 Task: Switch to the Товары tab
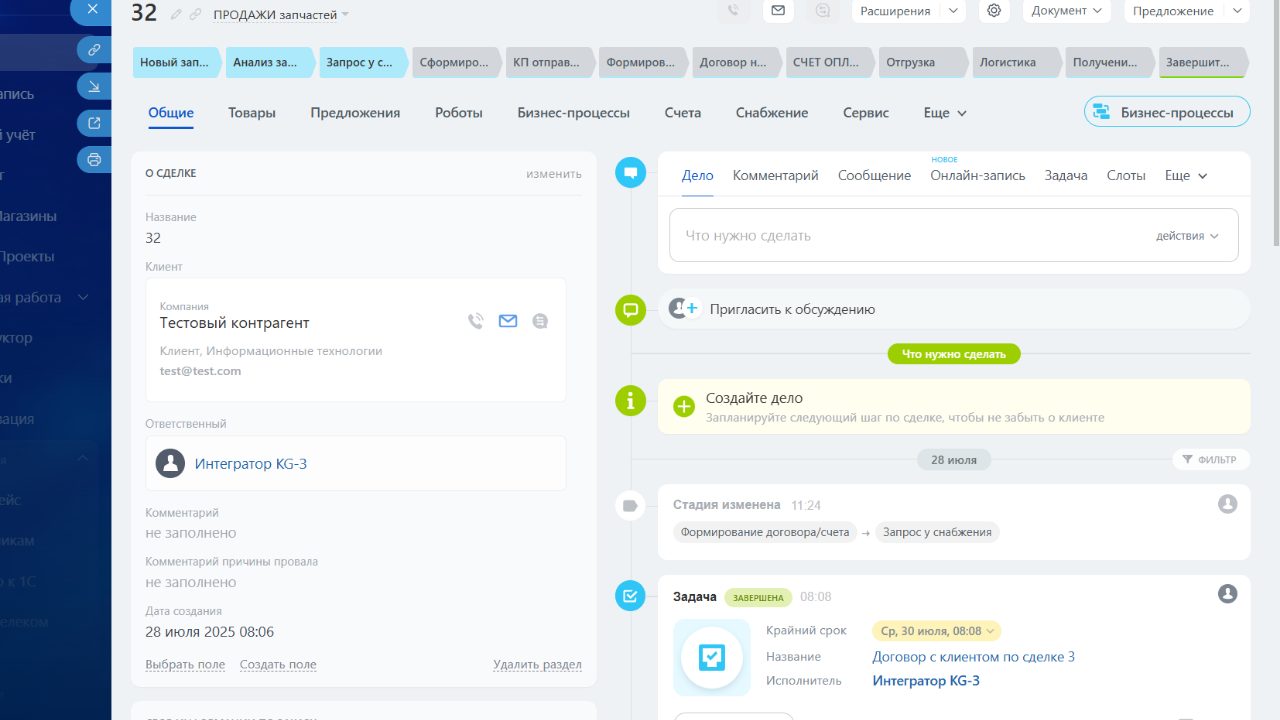point(252,113)
